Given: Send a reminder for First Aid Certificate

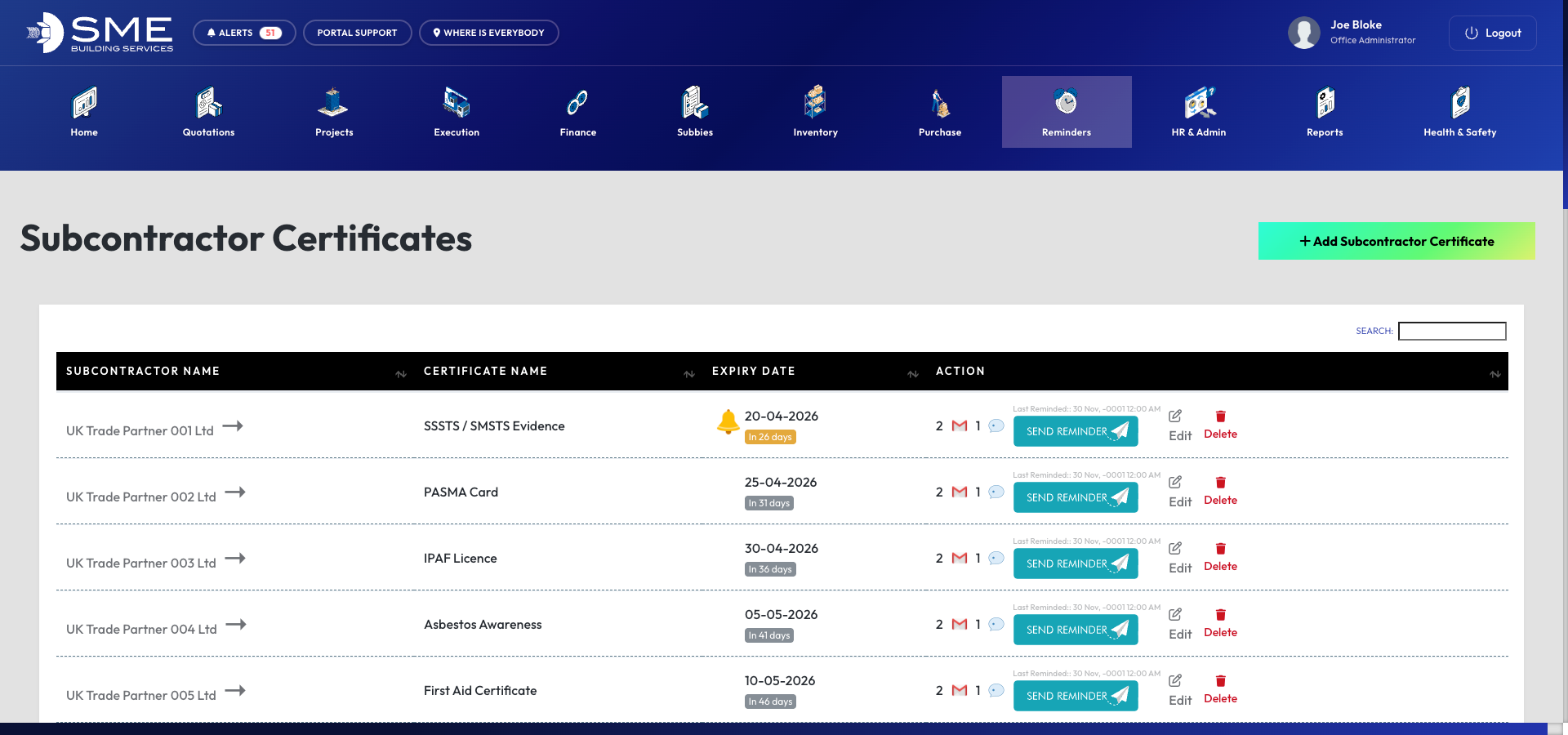Looking at the screenshot, I should coord(1075,696).
